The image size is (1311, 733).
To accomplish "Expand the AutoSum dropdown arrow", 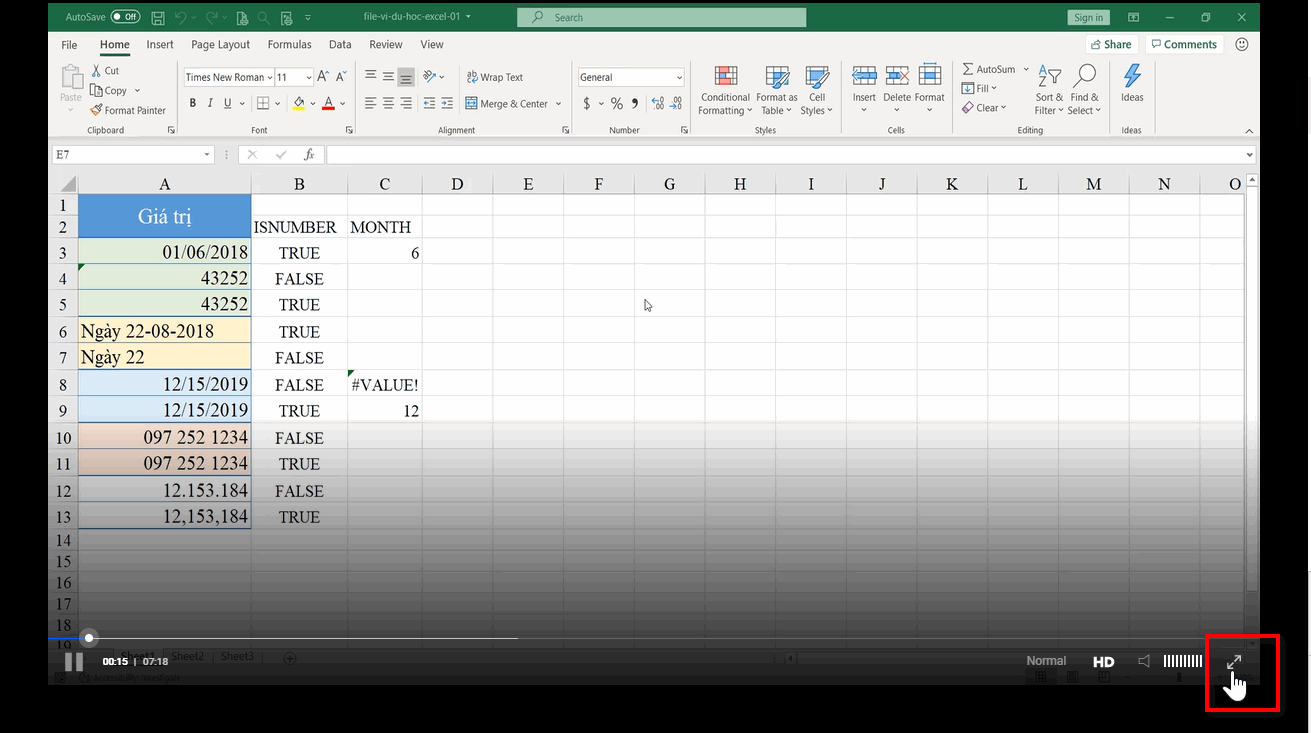I will (1026, 70).
